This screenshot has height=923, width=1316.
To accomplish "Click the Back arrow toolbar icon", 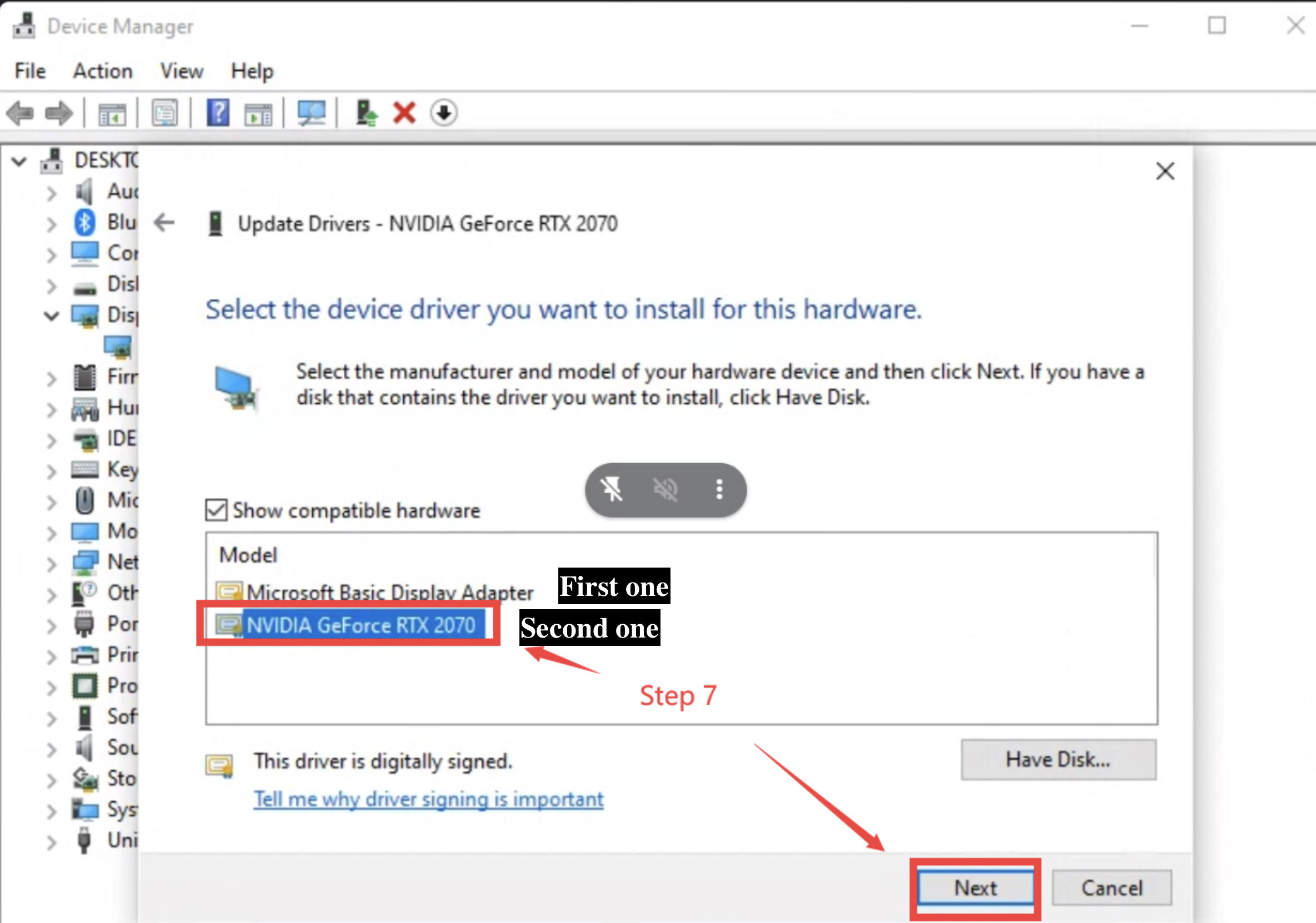I will 21,113.
